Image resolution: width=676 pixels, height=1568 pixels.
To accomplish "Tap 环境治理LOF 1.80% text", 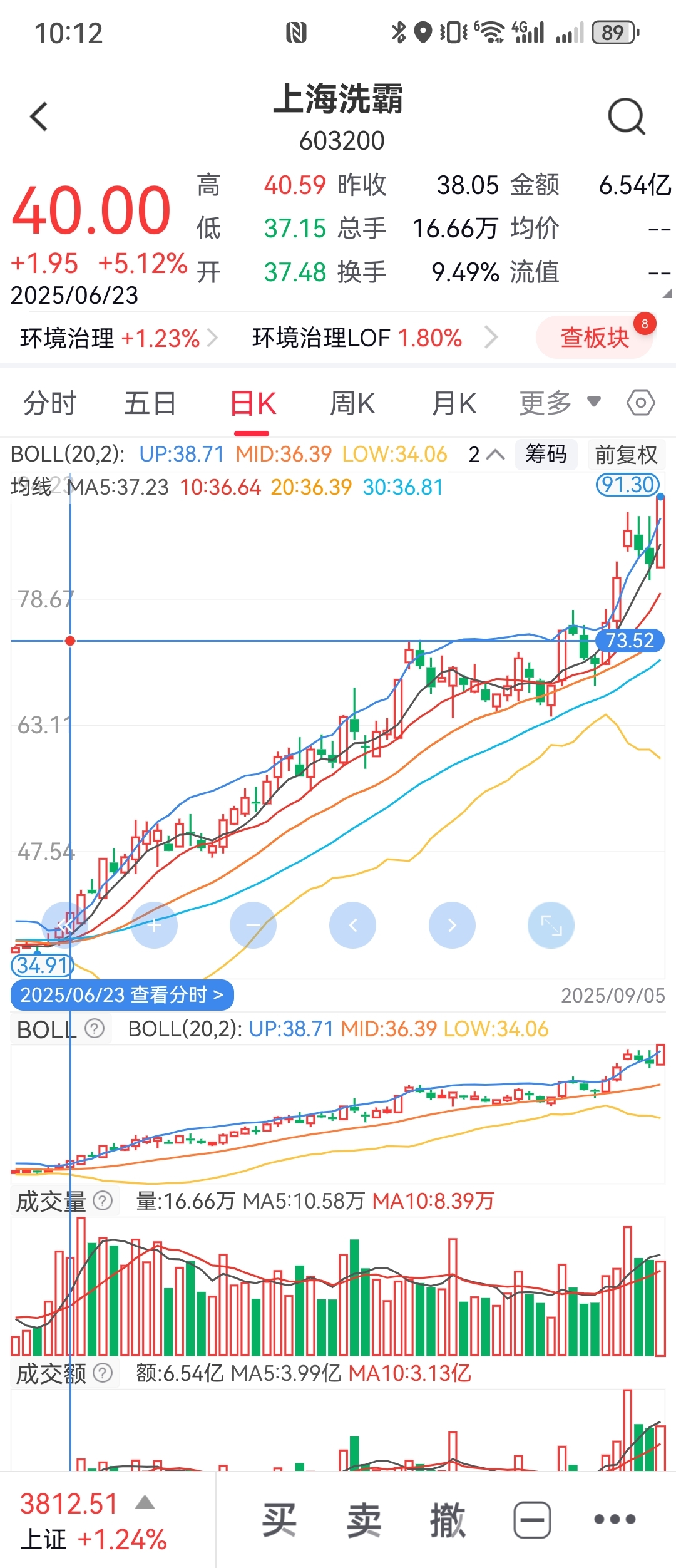I will tap(357, 338).
